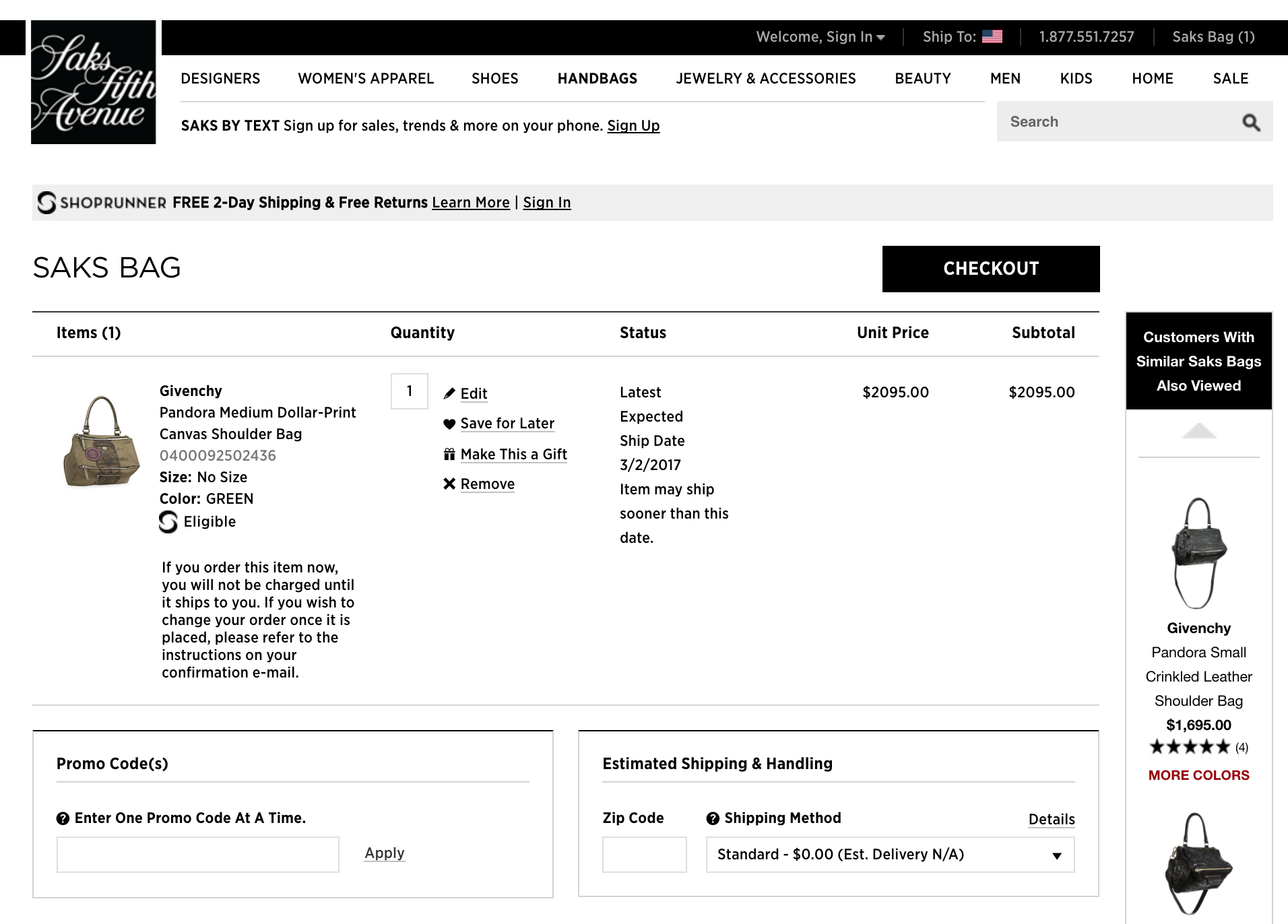Click the Remove item link
This screenshot has width=1288, height=924.
488,484
